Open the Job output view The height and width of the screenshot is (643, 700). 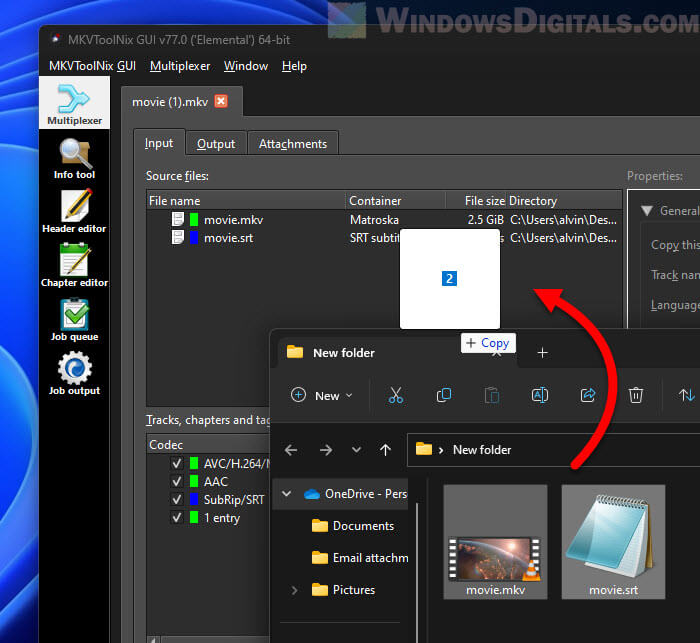coord(74,374)
